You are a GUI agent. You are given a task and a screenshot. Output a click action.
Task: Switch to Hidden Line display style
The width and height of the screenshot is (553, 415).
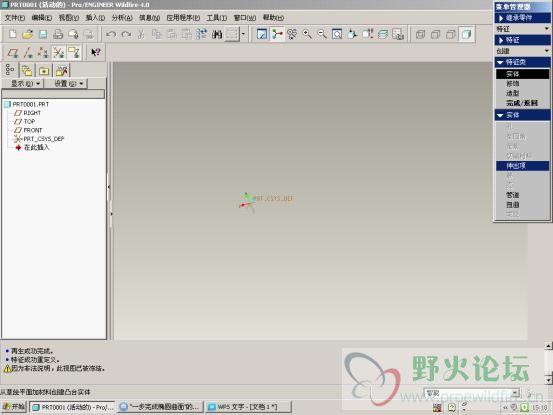(436, 34)
